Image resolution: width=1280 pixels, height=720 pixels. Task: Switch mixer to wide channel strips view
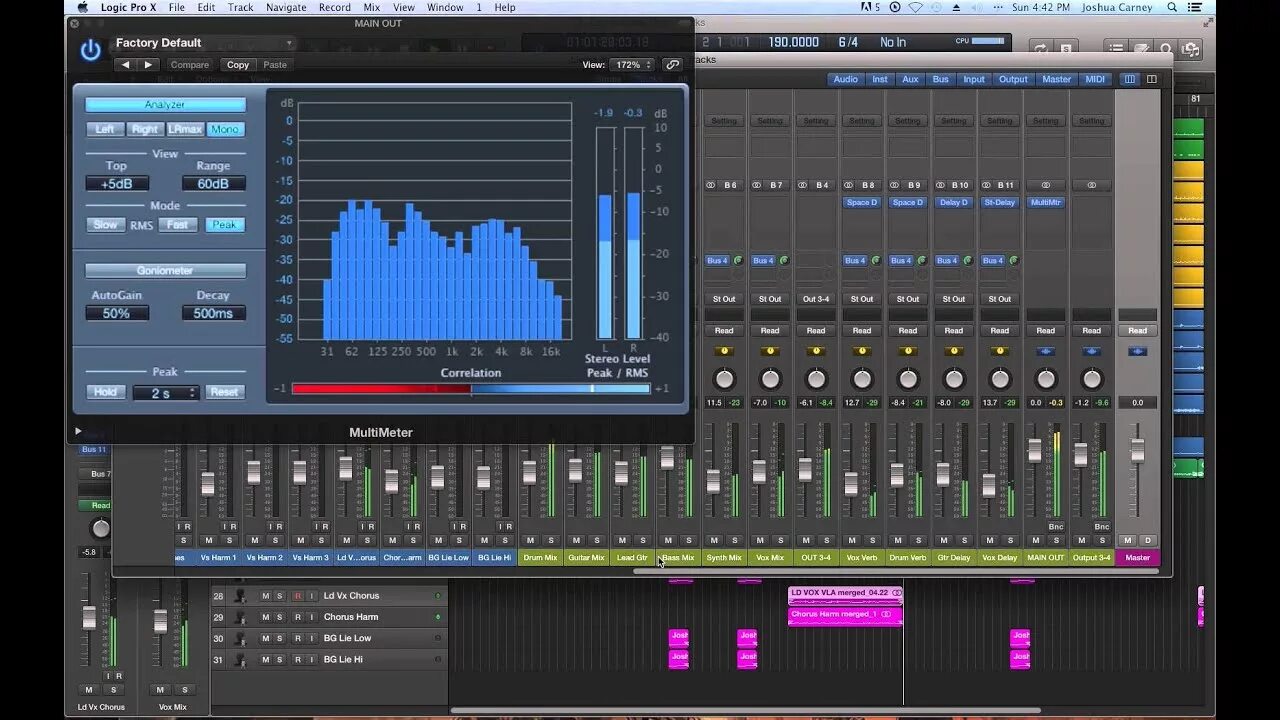[x=1152, y=79]
